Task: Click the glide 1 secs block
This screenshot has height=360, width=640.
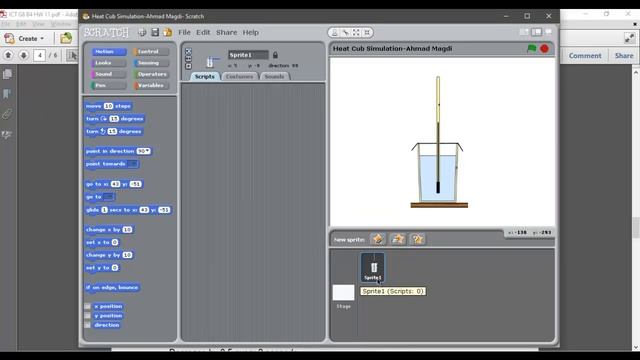Action: [x=128, y=210]
